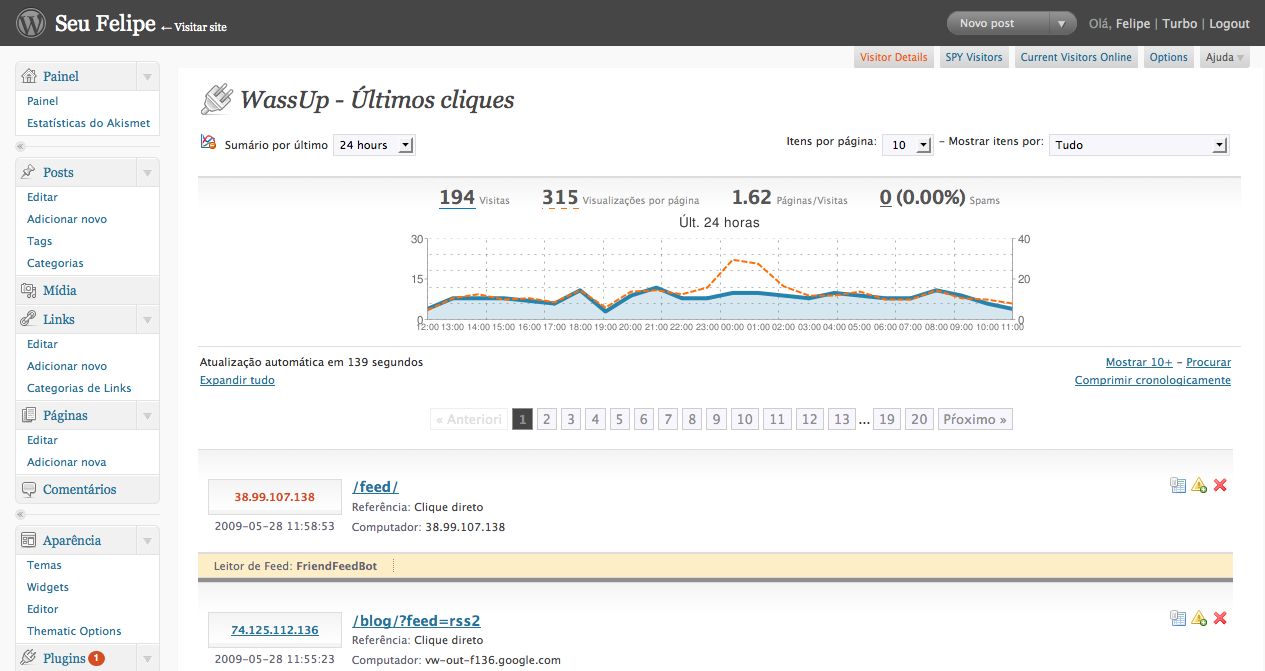
Task: Click the Expandir tudo link
Action: click(237, 380)
